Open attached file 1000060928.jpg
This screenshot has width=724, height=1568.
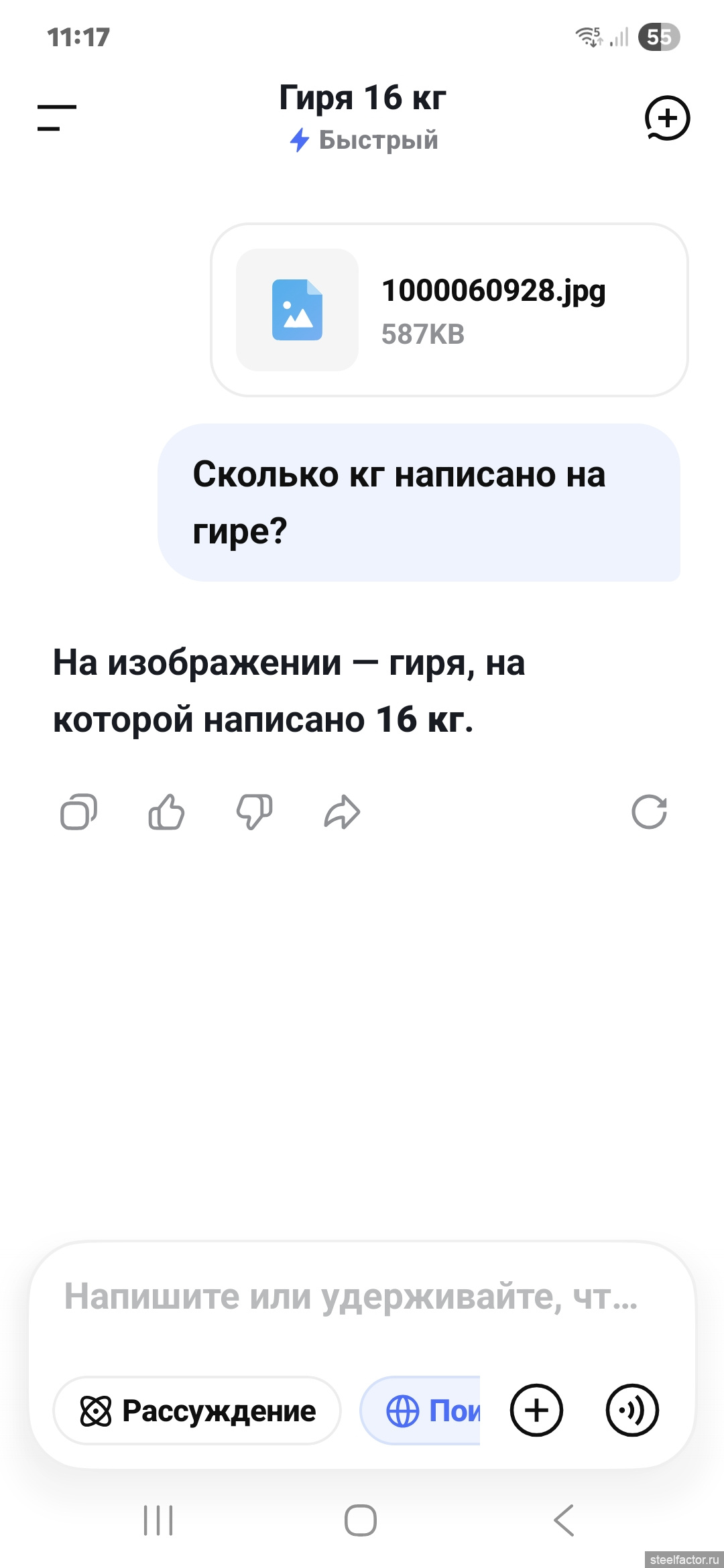[449, 310]
